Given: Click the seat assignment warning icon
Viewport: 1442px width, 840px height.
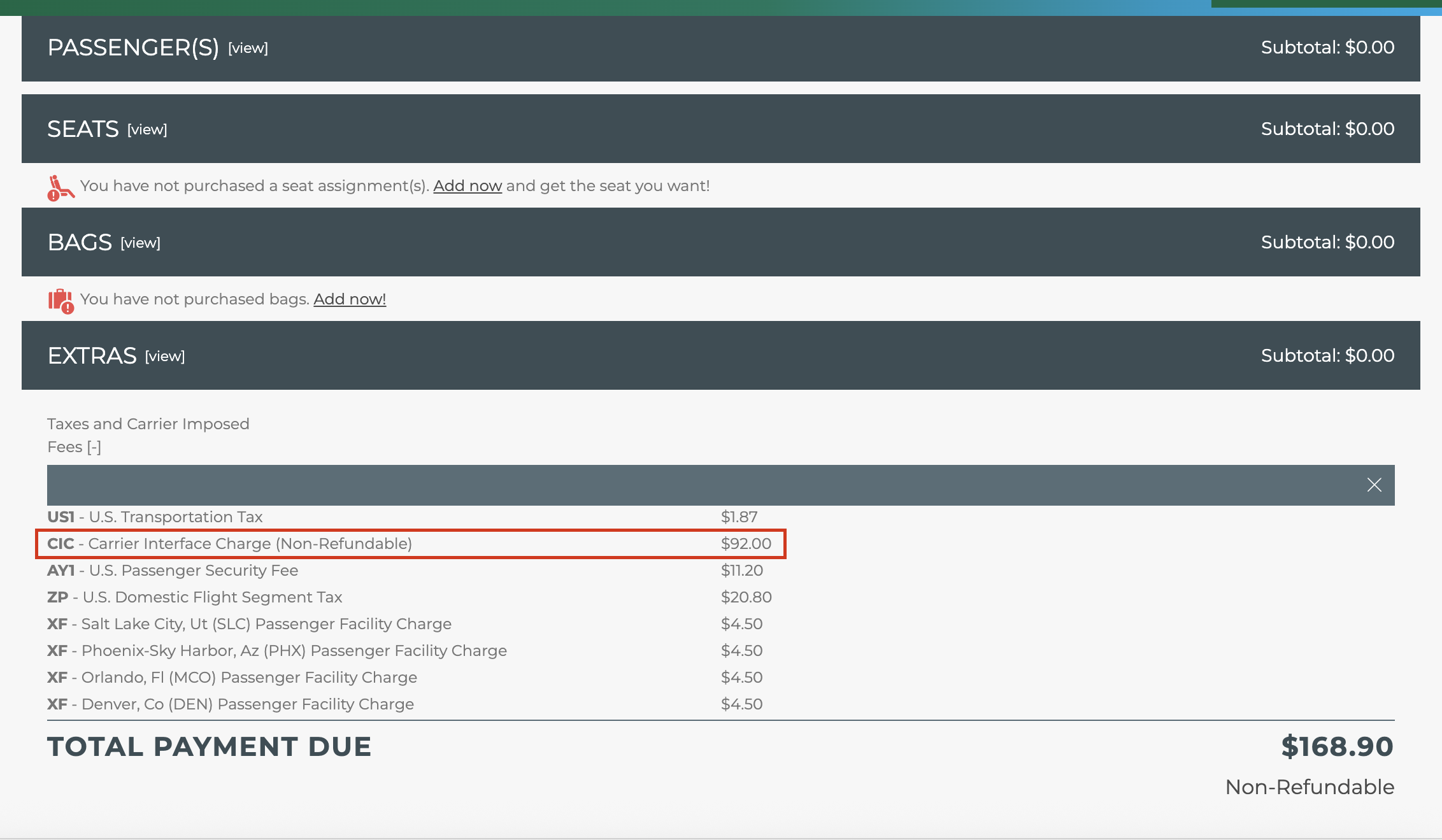Looking at the screenshot, I should [61, 188].
